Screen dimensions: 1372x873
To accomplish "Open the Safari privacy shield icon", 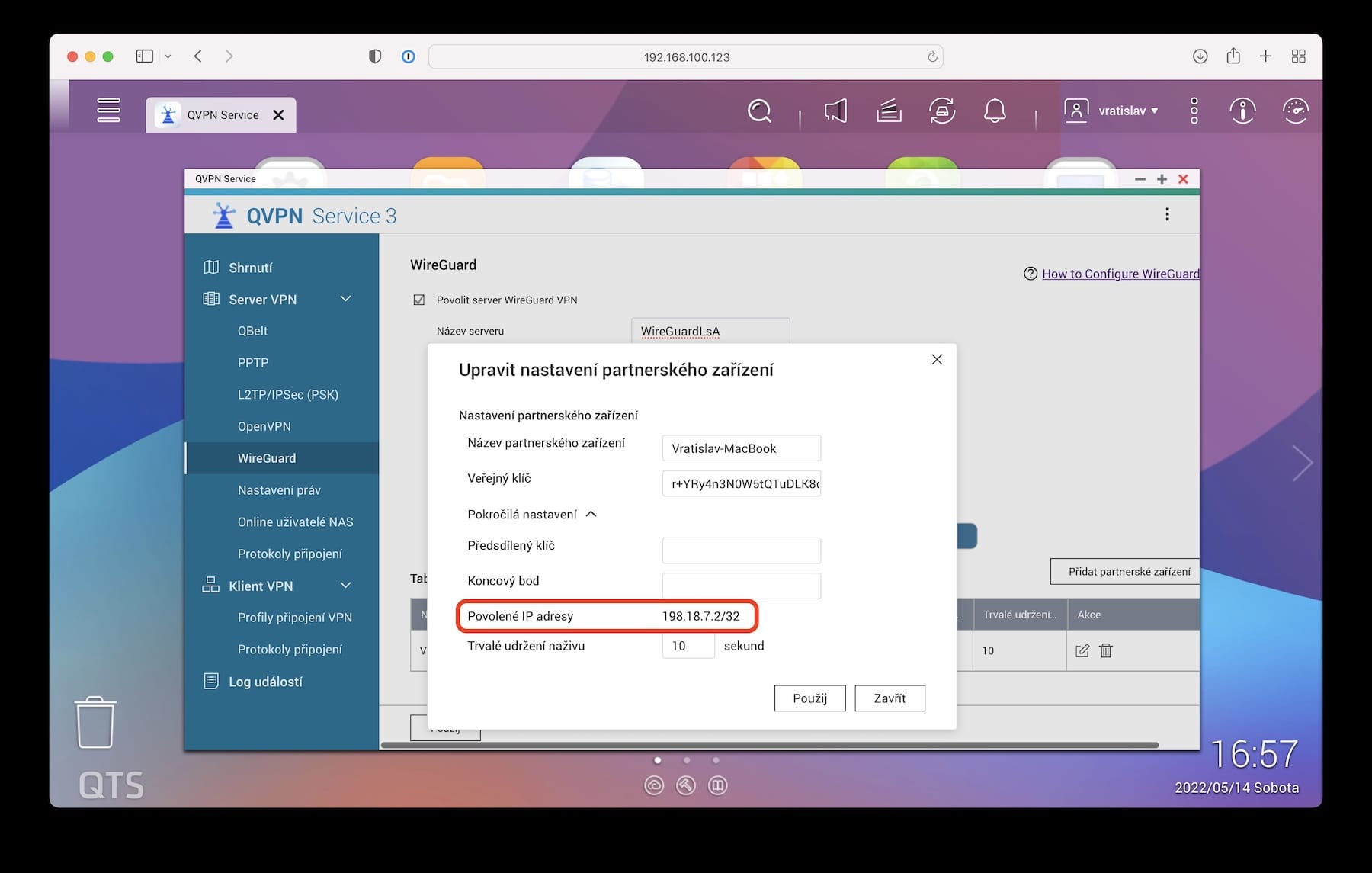I will tap(374, 56).
